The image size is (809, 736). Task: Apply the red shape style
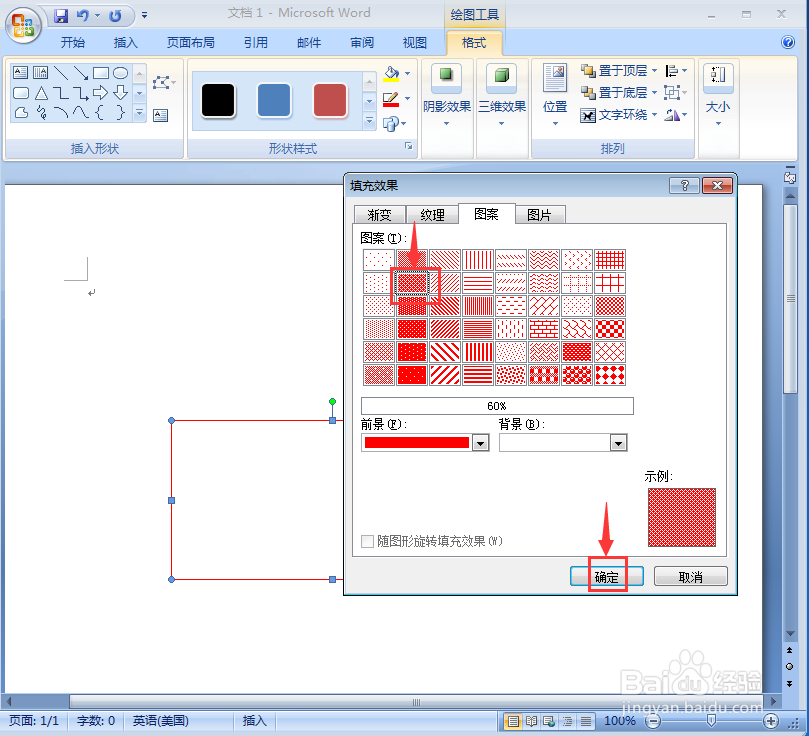[x=330, y=100]
